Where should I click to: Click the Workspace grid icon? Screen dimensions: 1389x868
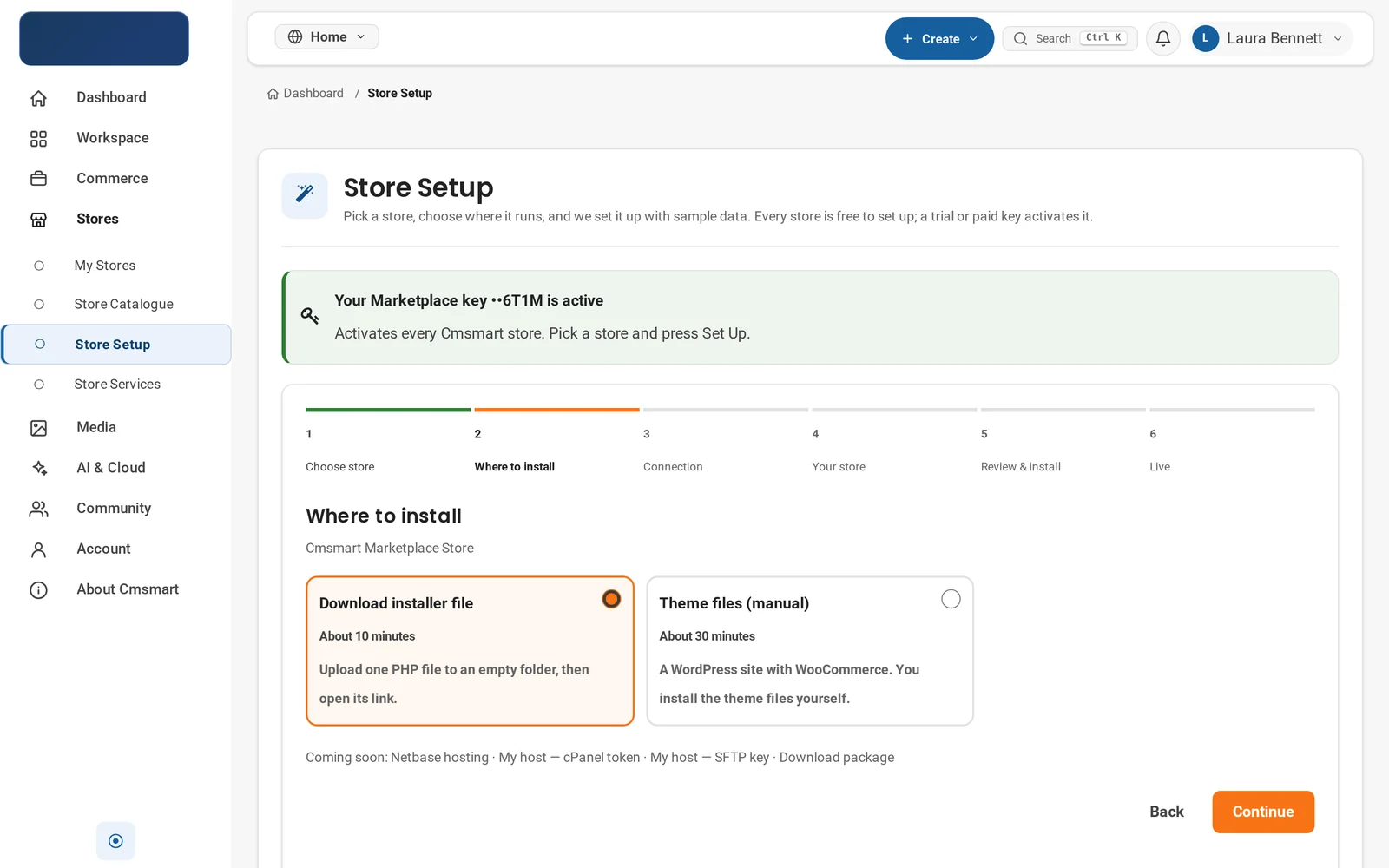pos(38,138)
